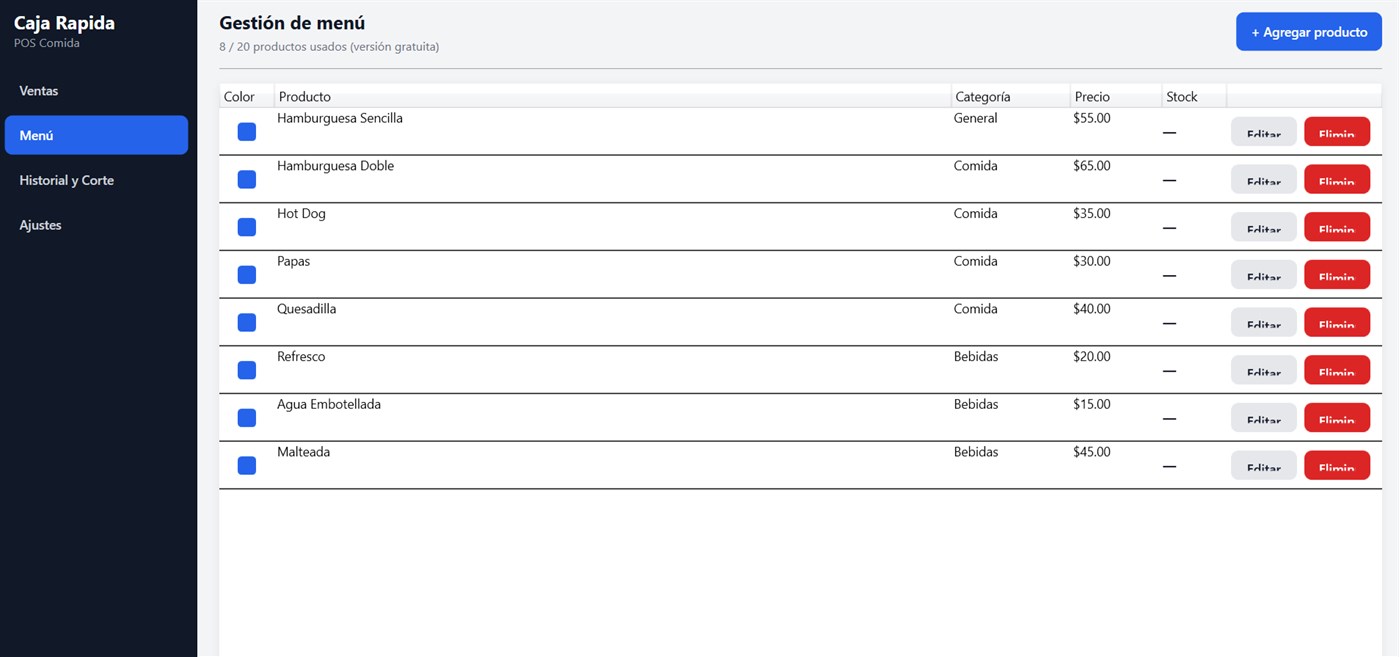This screenshot has width=1399, height=657.
Task: Remove Agua Embotellada from the menu
Action: click(x=1337, y=418)
